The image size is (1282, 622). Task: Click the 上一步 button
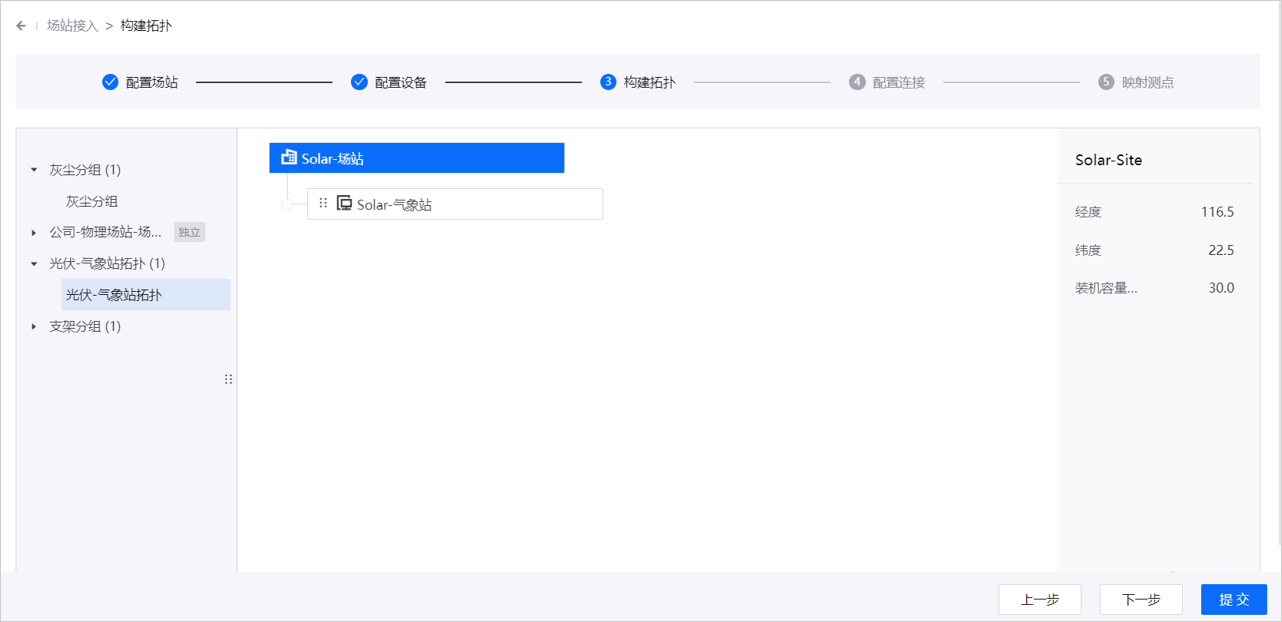1040,599
